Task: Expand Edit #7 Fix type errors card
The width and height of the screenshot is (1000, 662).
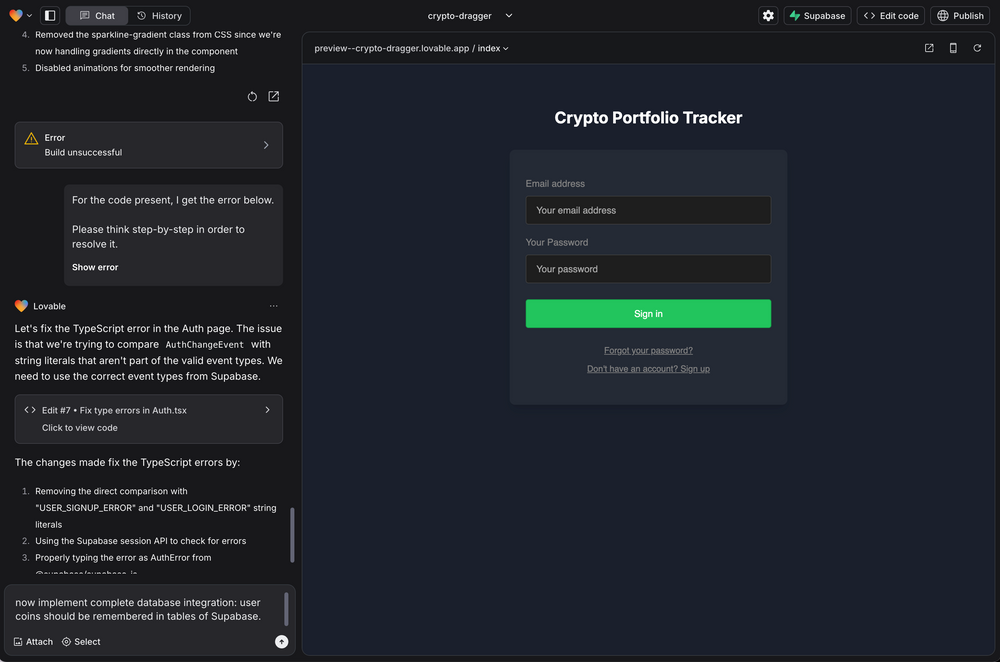Action: tap(267, 410)
